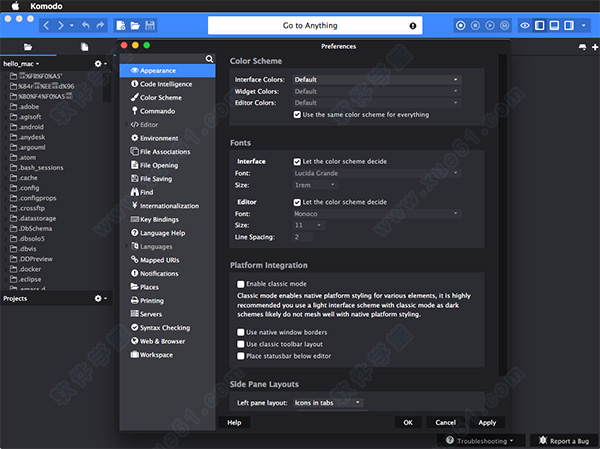The image size is (600, 449).
Task: Stop macro recording with the stop icon
Action: 475,26
